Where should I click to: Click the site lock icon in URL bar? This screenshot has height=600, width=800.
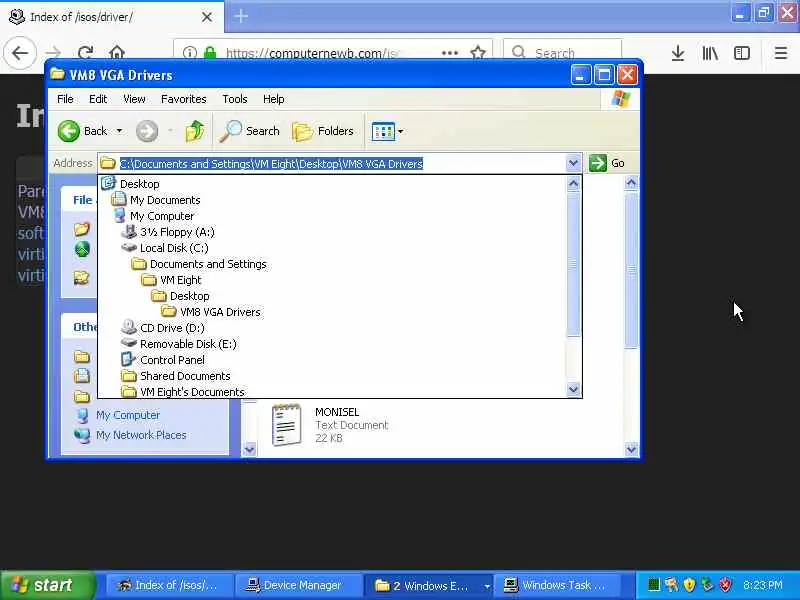[x=210, y=53]
